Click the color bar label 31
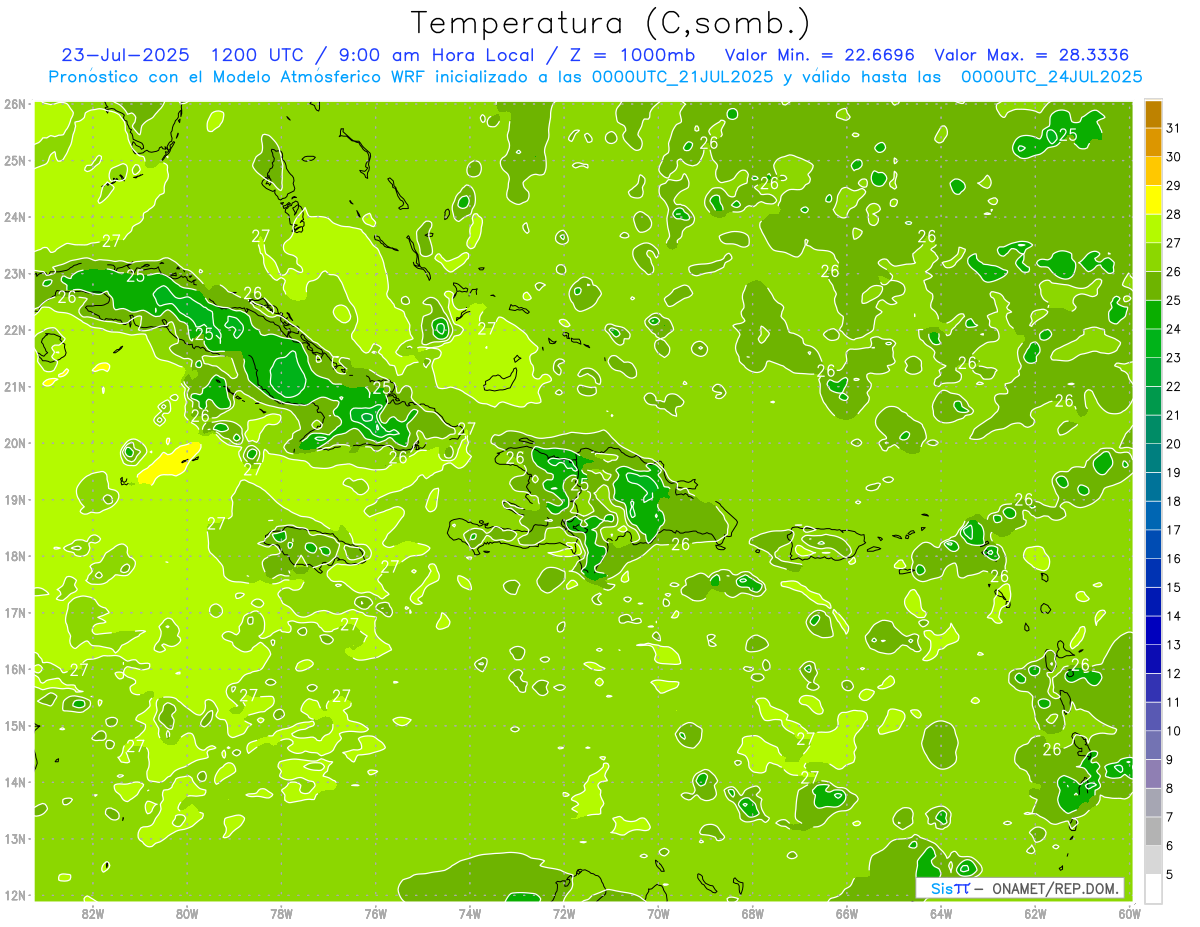The width and height of the screenshot is (1200, 927). (x=1174, y=128)
